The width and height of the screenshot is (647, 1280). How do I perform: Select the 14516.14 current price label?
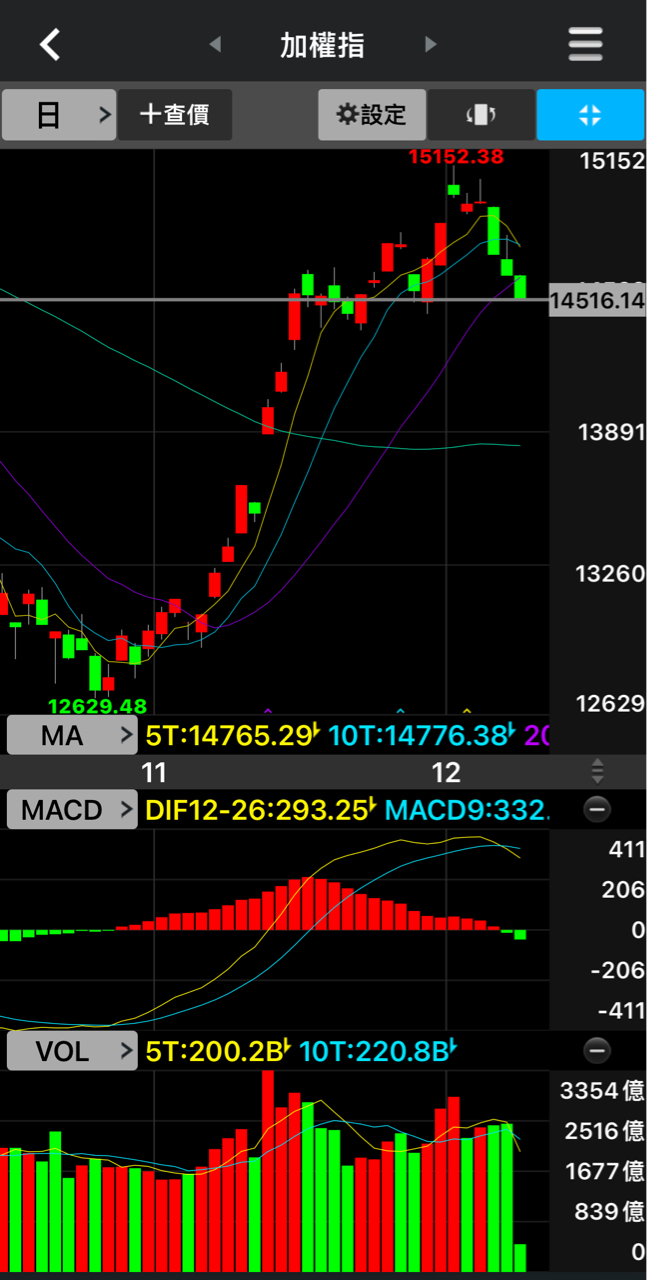[x=597, y=300]
